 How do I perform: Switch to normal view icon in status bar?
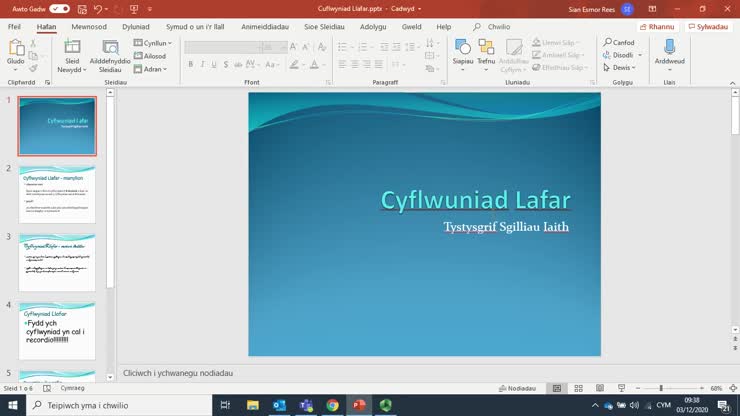pos(557,388)
